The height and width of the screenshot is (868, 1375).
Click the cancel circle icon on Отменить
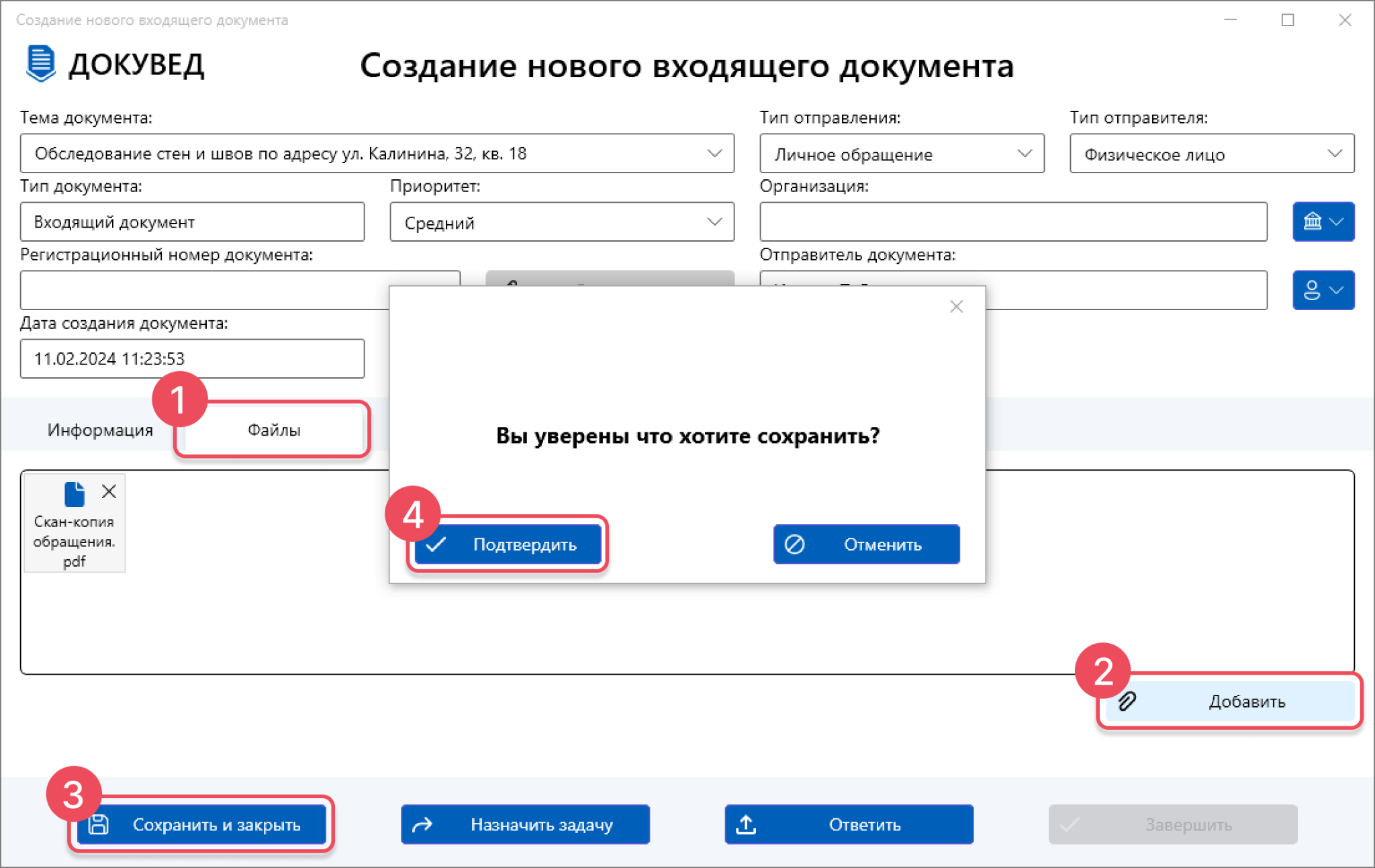[x=795, y=544]
